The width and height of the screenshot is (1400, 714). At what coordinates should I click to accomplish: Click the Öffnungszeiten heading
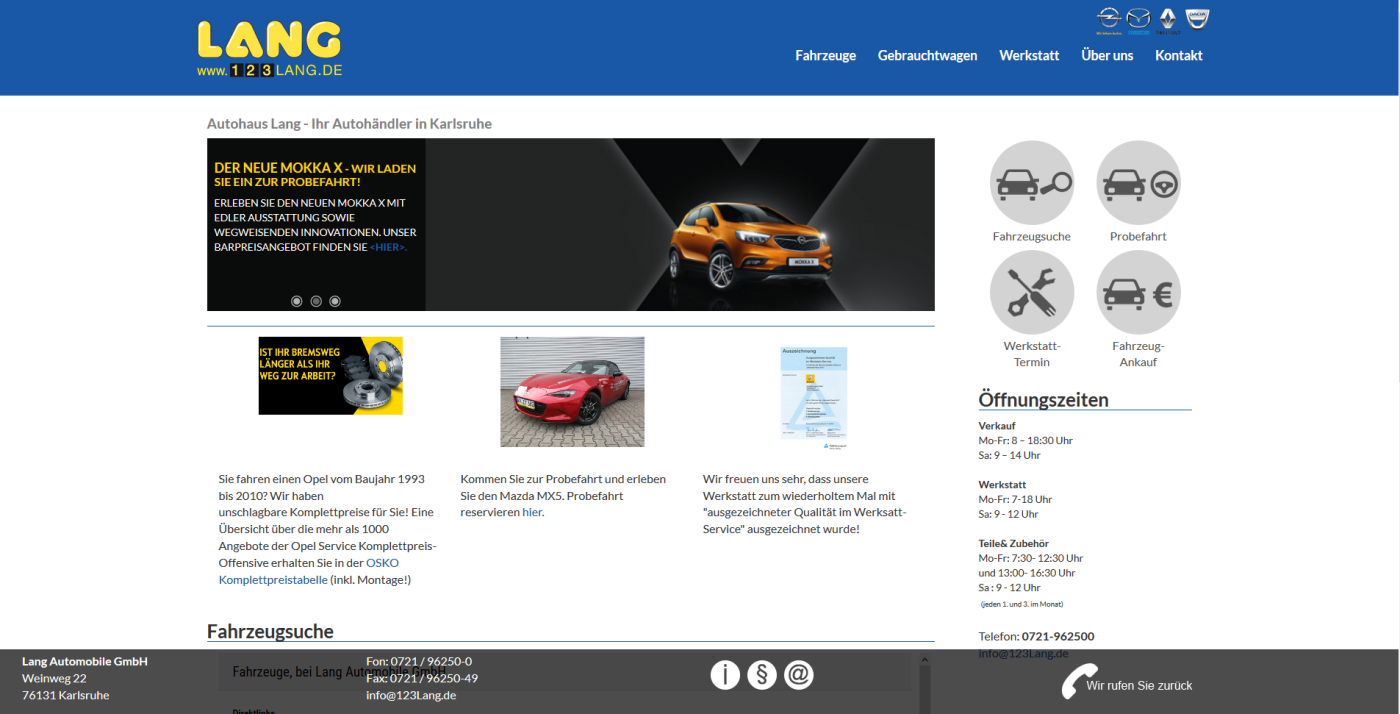[1043, 400]
